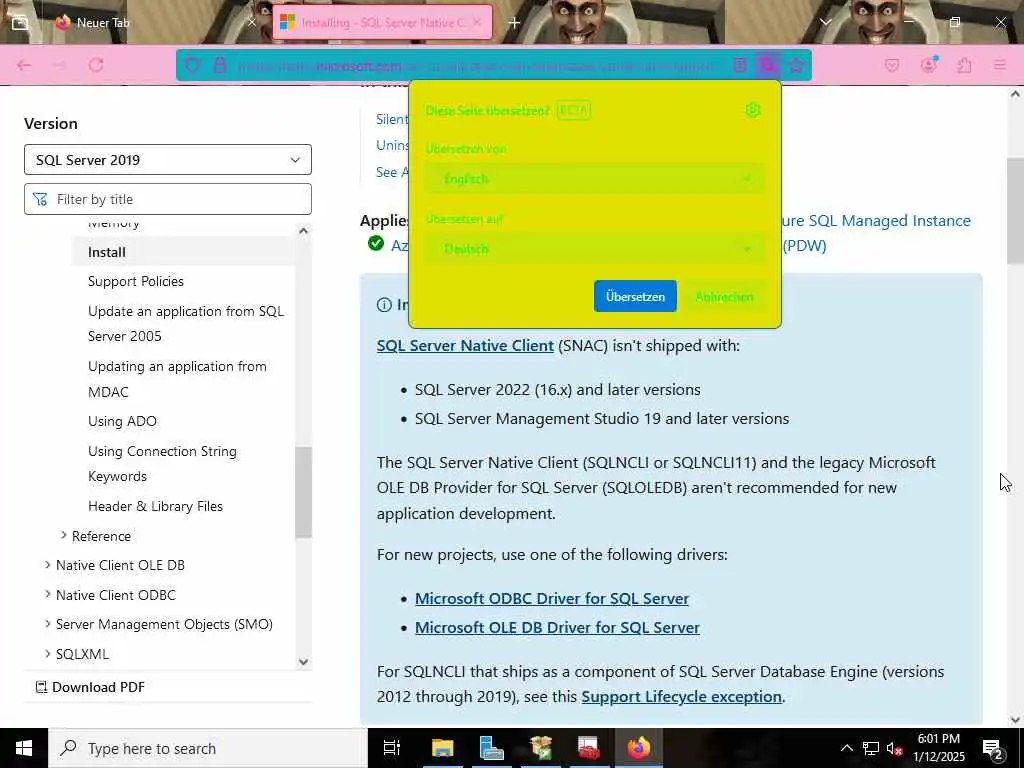
Task: Open the Pocket save icon
Action: point(891,65)
